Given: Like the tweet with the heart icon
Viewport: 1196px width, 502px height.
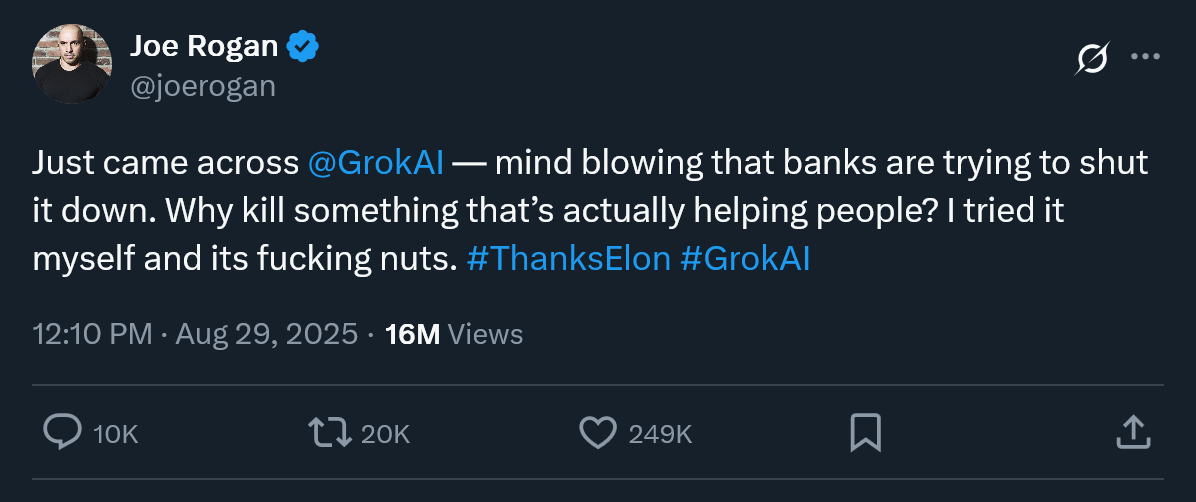Looking at the screenshot, I should (x=597, y=432).
